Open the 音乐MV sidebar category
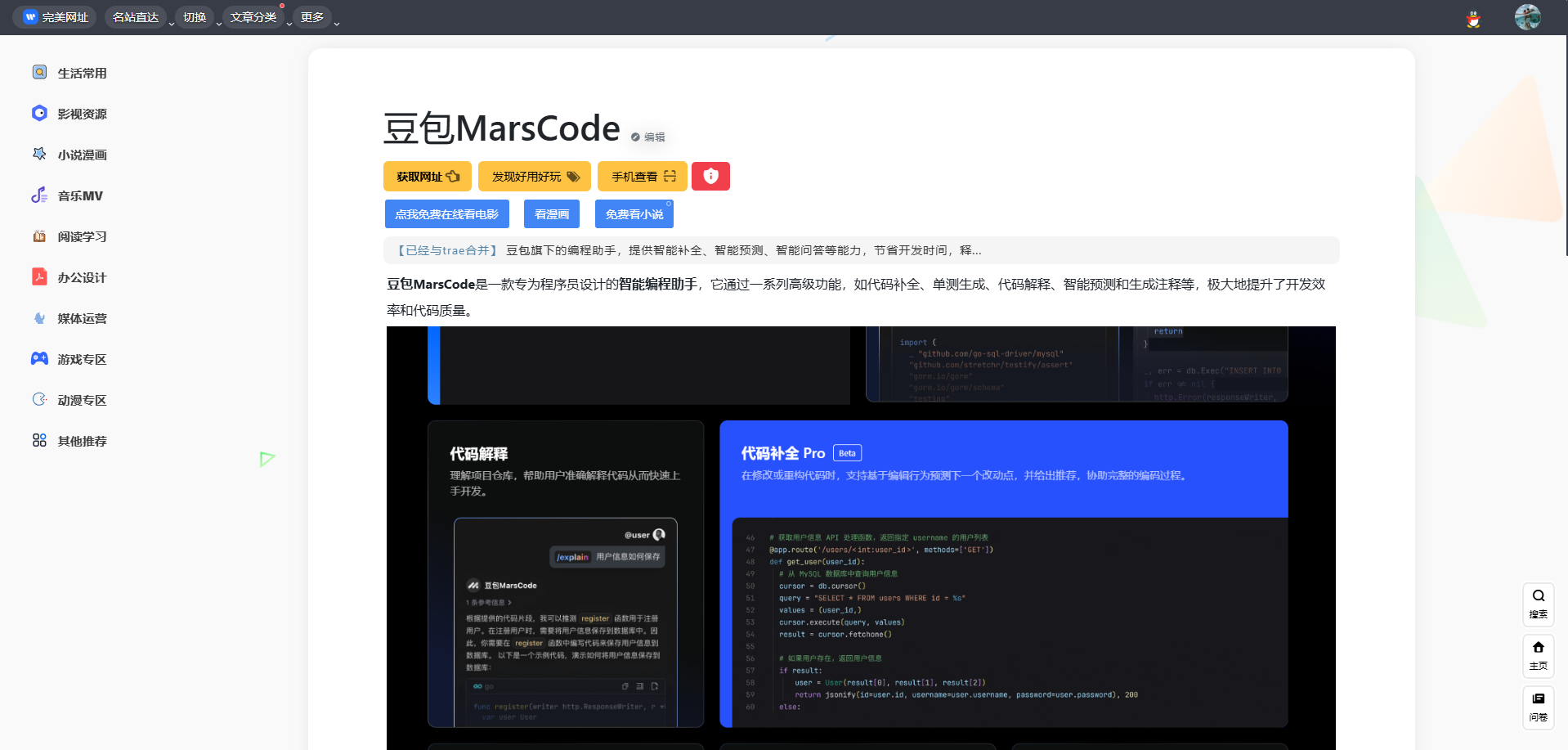The image size is (1568, 750). click(69, 195)
